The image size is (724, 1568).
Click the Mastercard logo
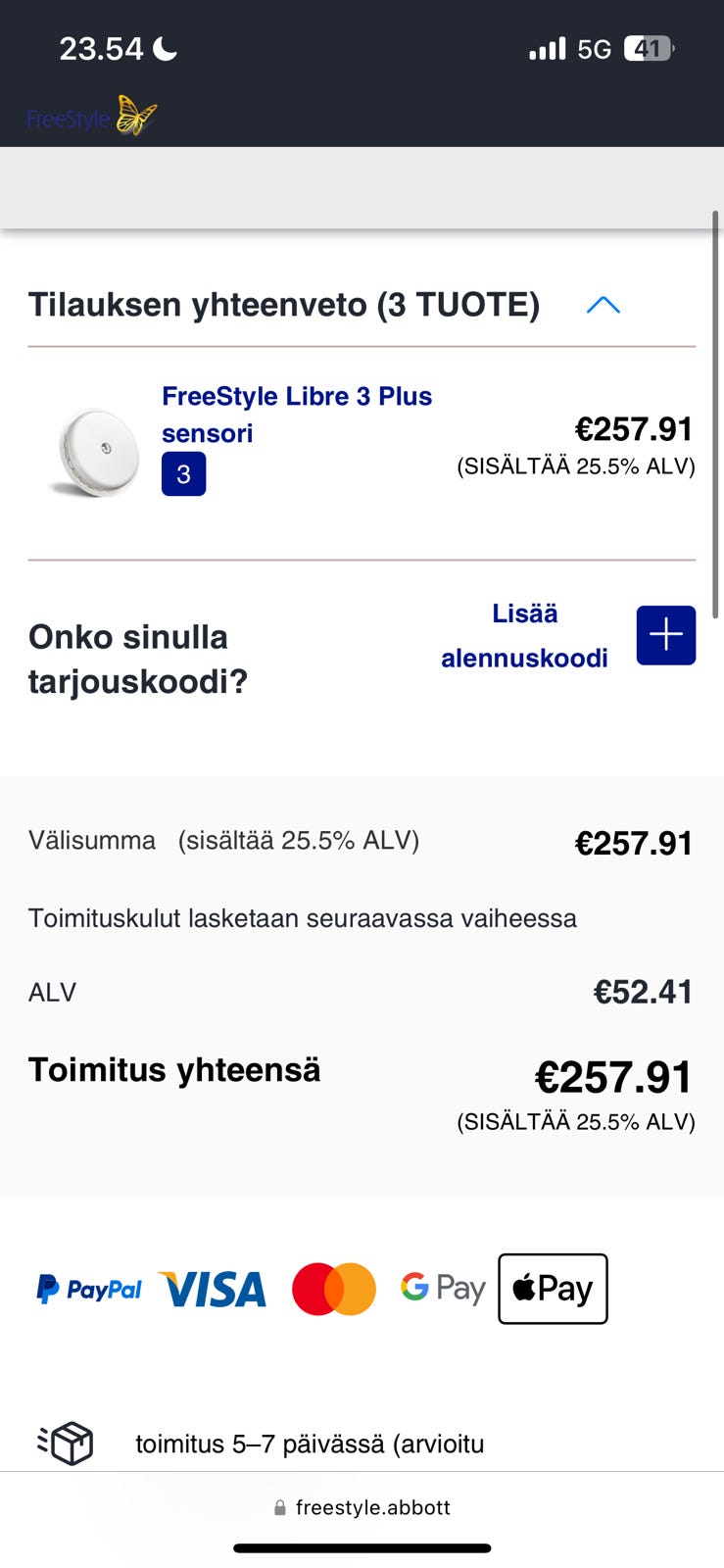pyautogui.click(x=334, y=1289)
